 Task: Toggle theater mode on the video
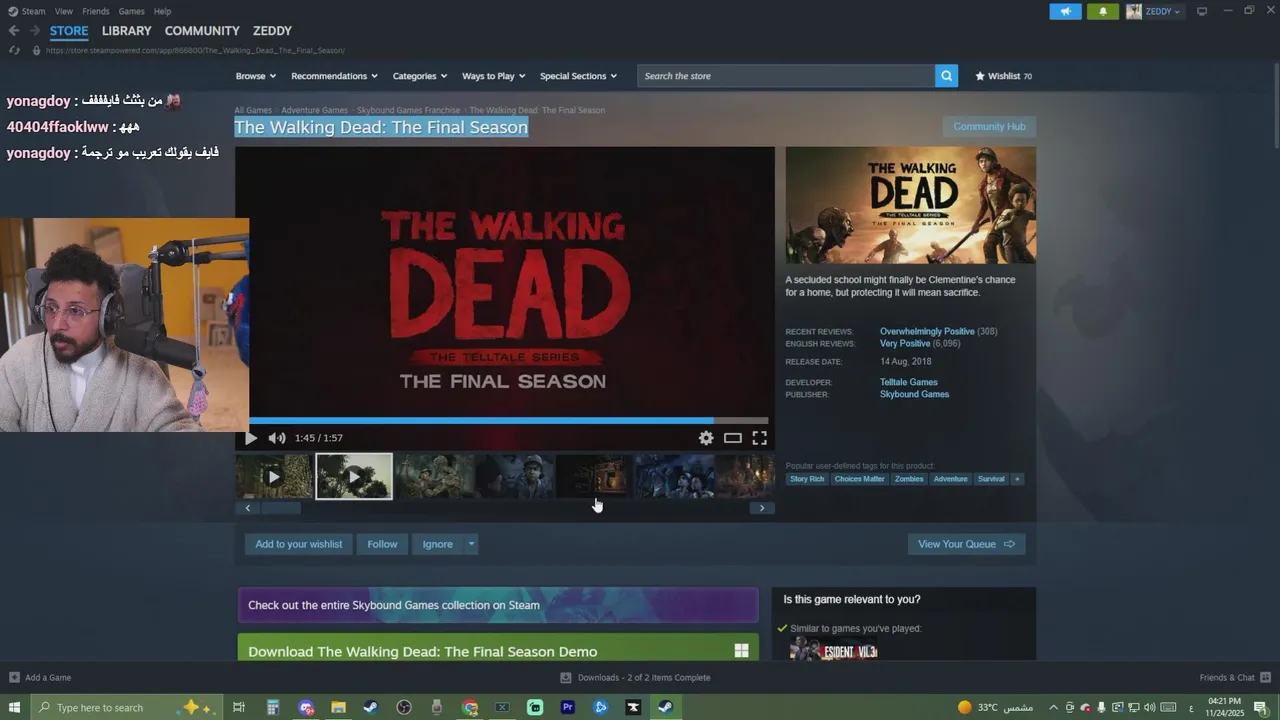click(733, 438)
